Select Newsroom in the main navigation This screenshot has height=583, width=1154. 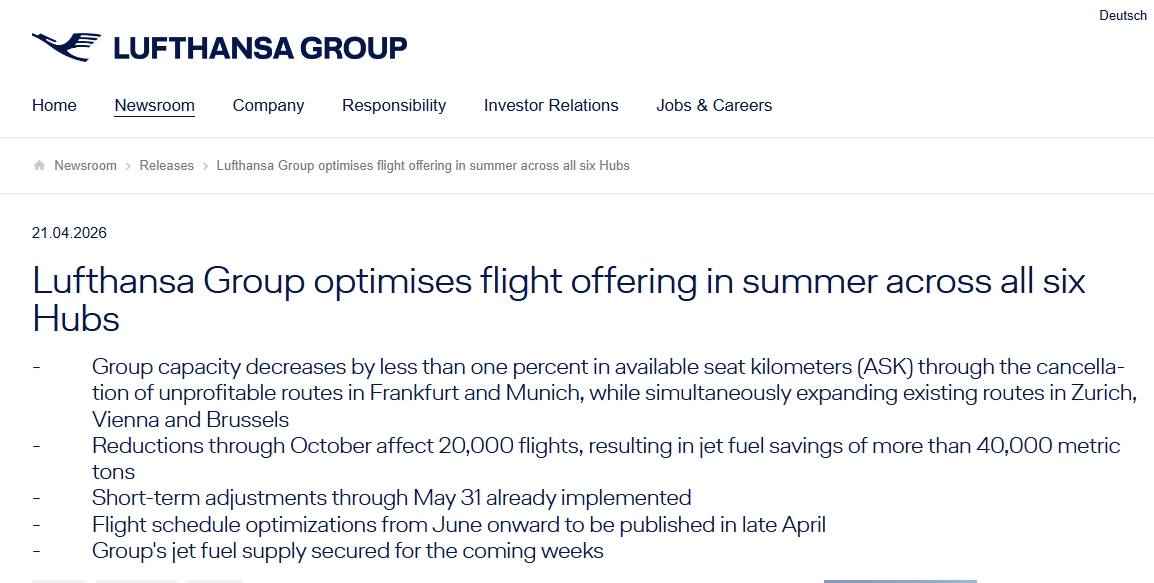[x=154, y=105]
